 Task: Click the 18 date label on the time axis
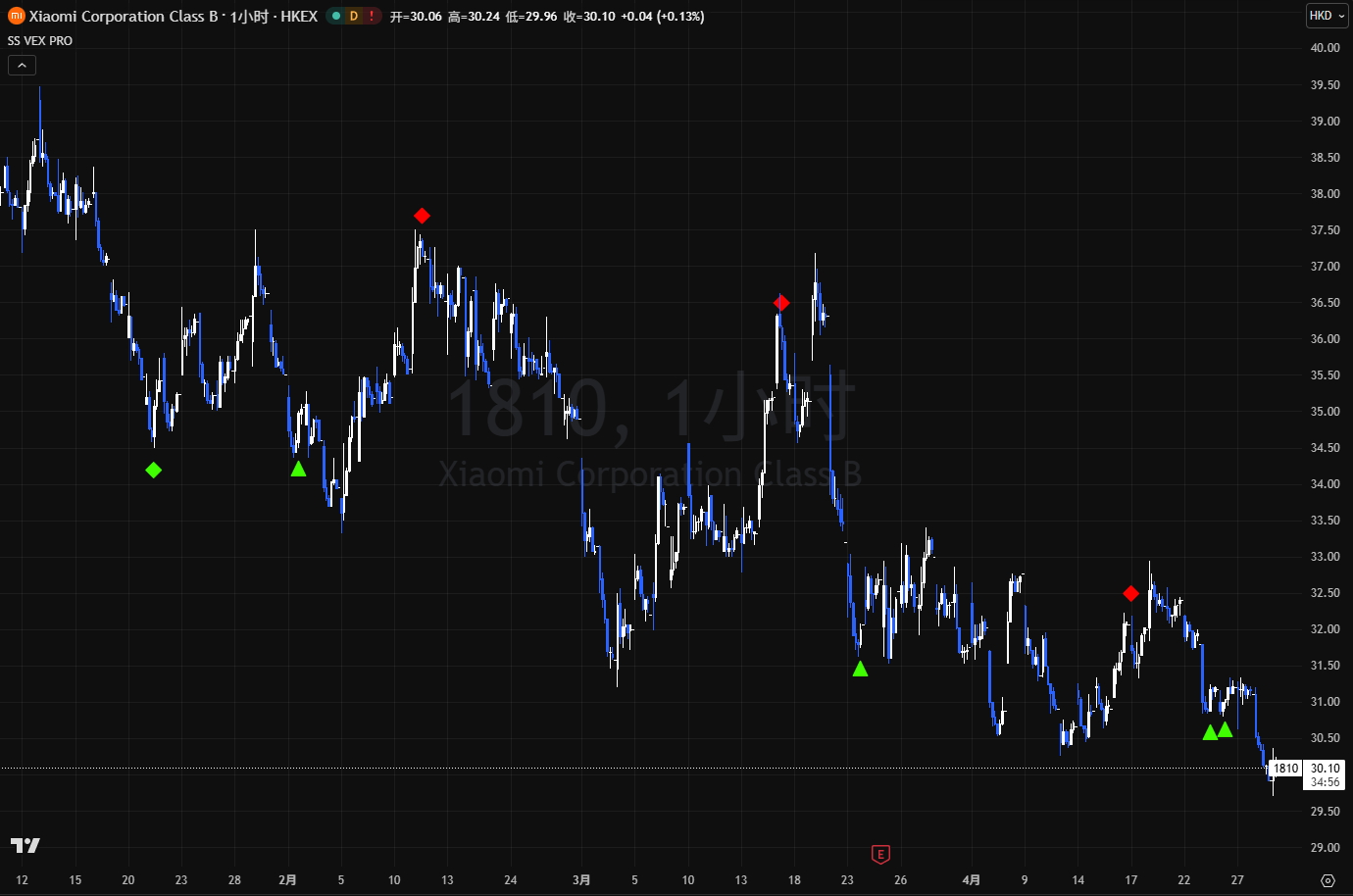pos(794,880)
